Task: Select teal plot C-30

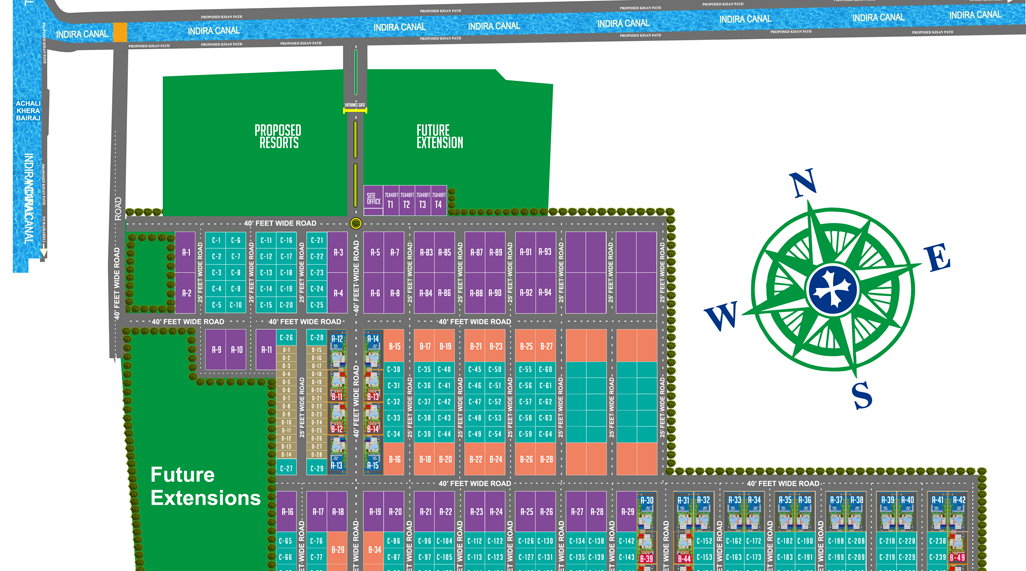Action: pos(394,370)
